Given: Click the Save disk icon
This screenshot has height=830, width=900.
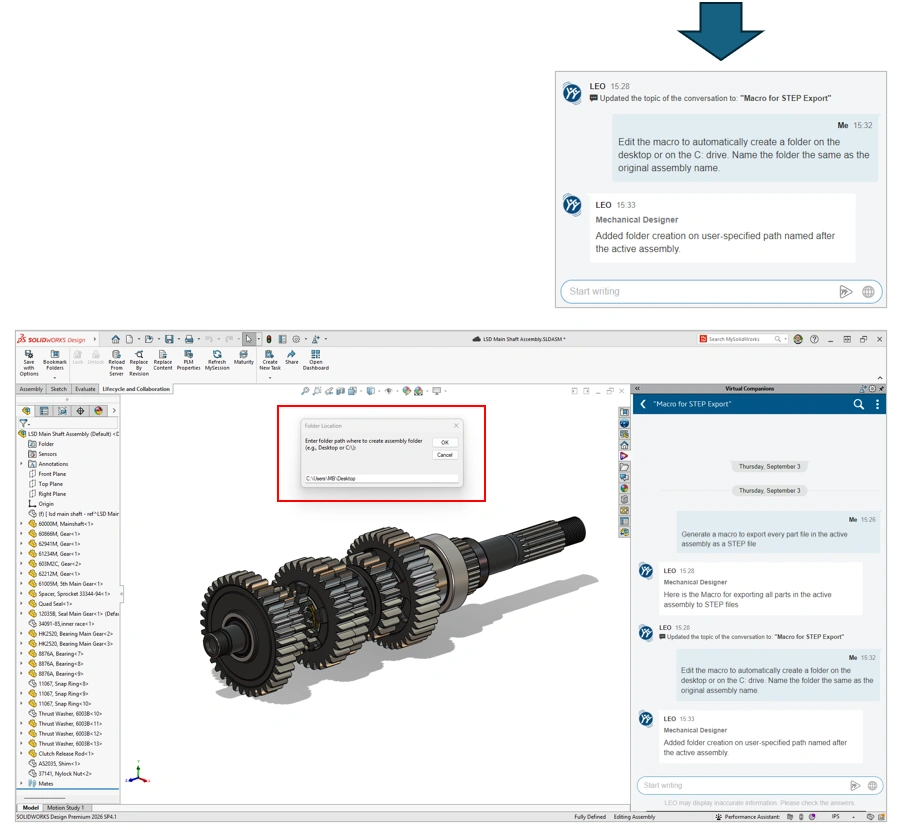Looking at the screenshot, I should pyautogui.click(x=169, y=339).
